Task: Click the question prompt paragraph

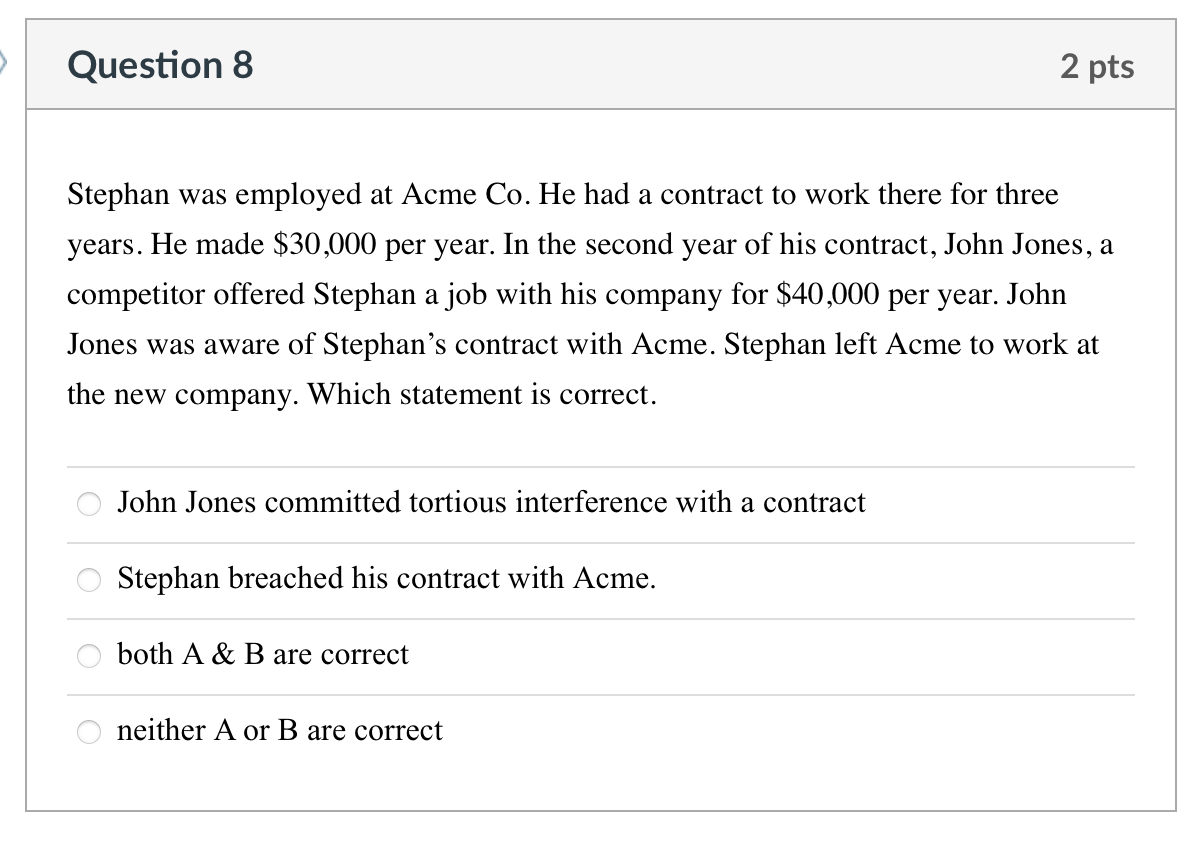Action: [x=590, y=294]
